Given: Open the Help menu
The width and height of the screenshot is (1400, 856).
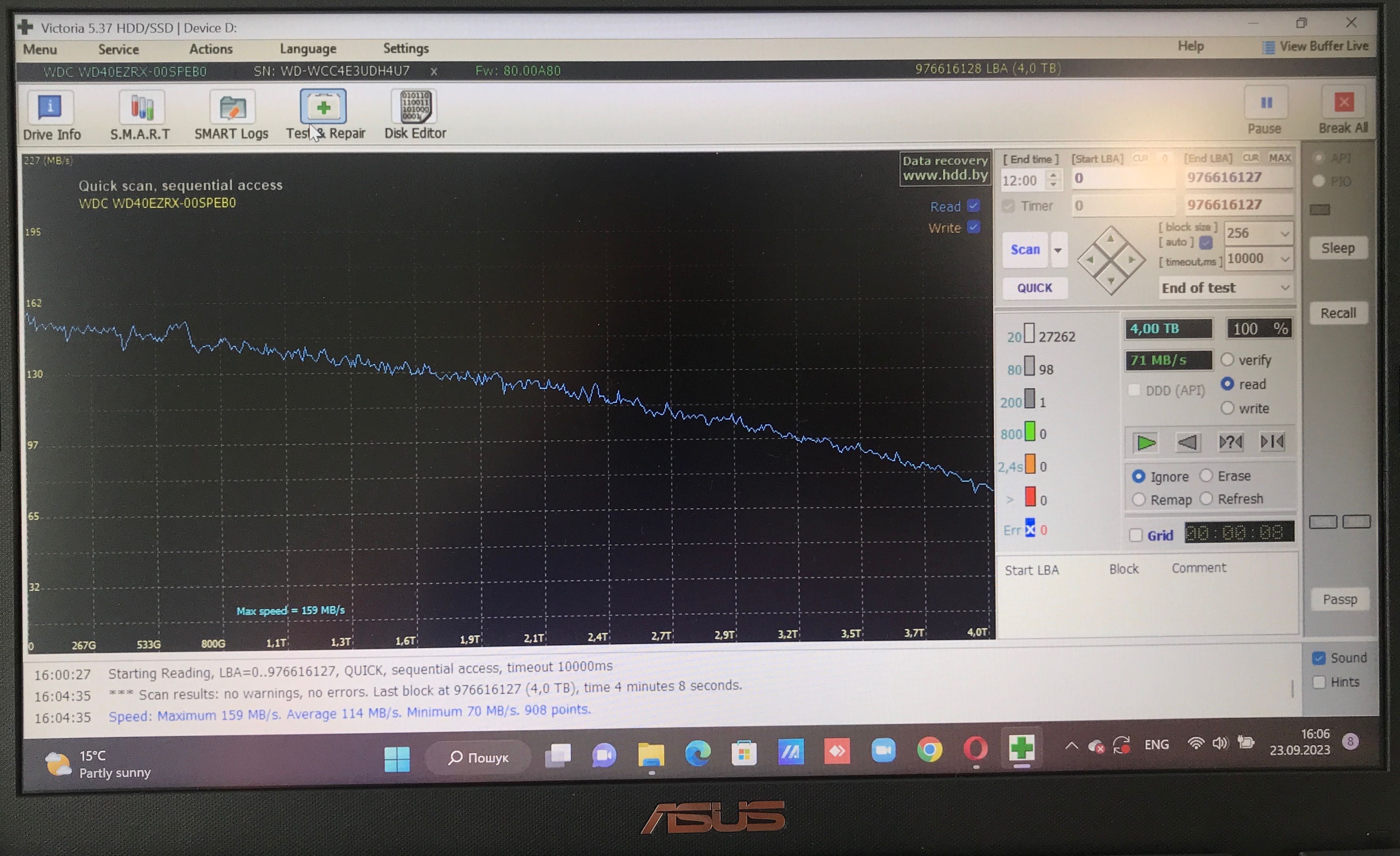Looking at the screenshot, I should 1190,46.
